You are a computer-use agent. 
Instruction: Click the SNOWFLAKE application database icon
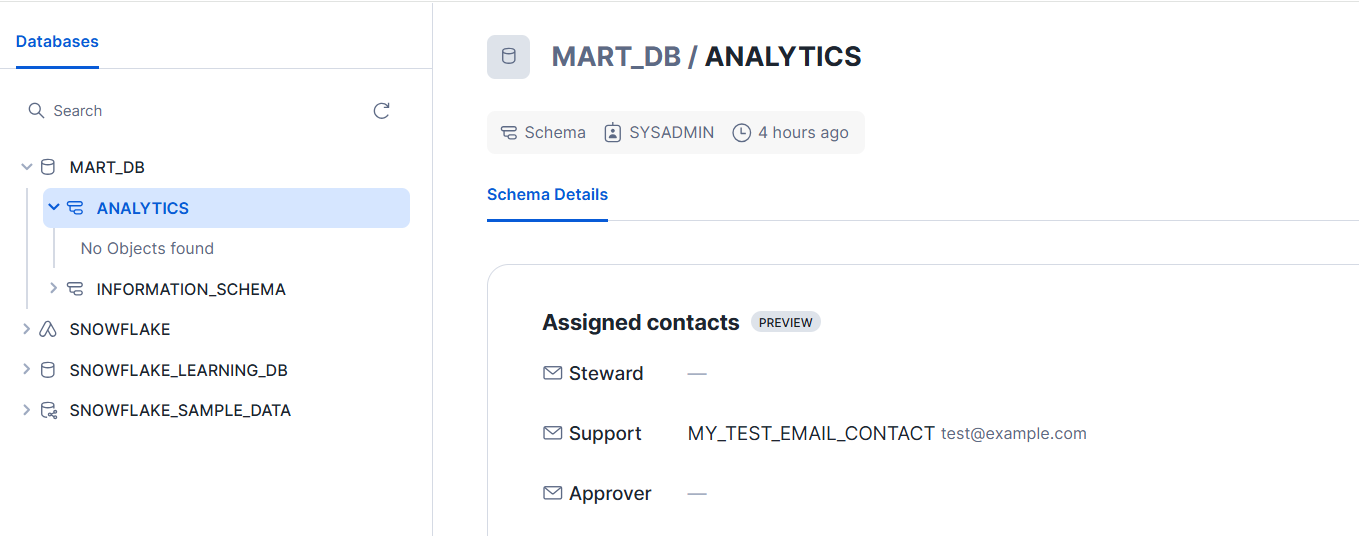(48, 329)
